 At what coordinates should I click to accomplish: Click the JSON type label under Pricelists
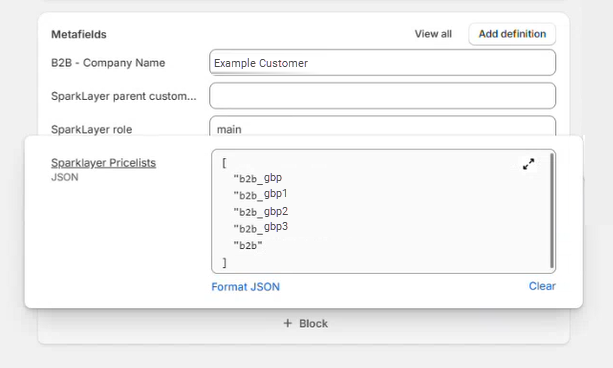coord(65,177)
